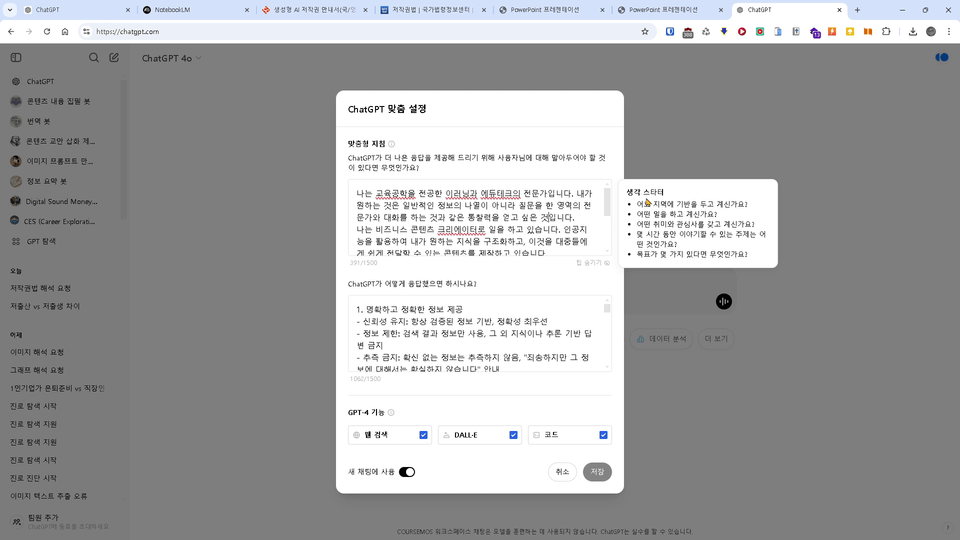Hide the tips with 팁 숨기기
Screen dimensions: 960x540
point(593,263)
